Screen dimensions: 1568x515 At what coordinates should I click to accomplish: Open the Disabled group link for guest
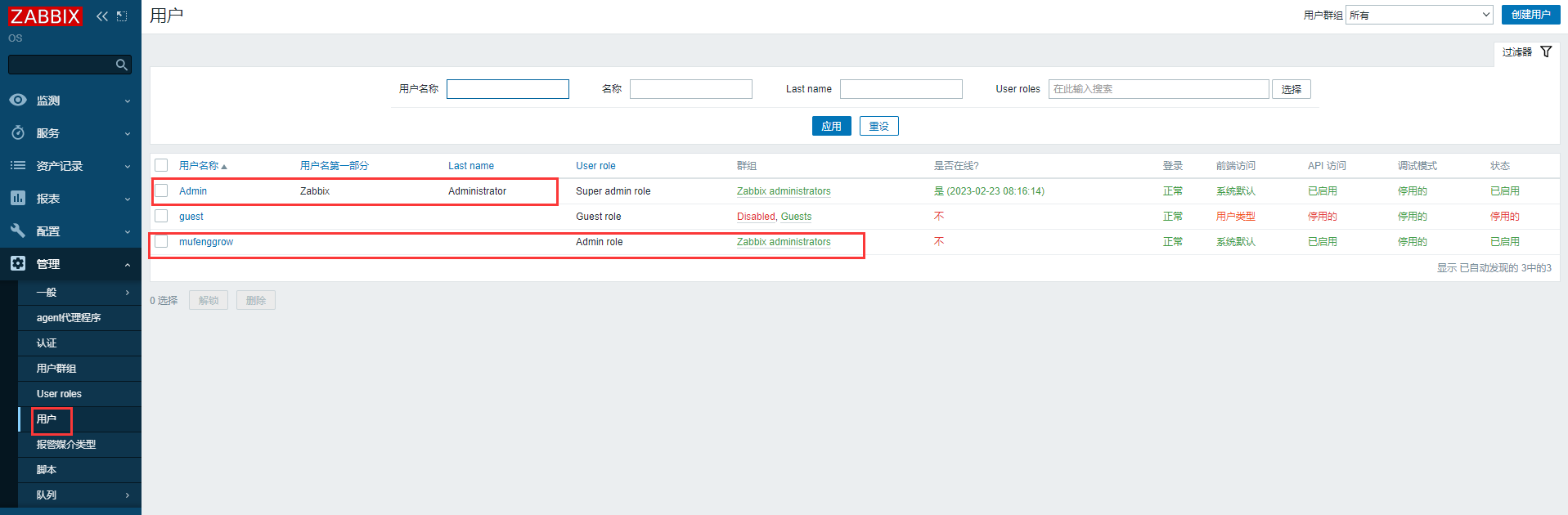756,217
